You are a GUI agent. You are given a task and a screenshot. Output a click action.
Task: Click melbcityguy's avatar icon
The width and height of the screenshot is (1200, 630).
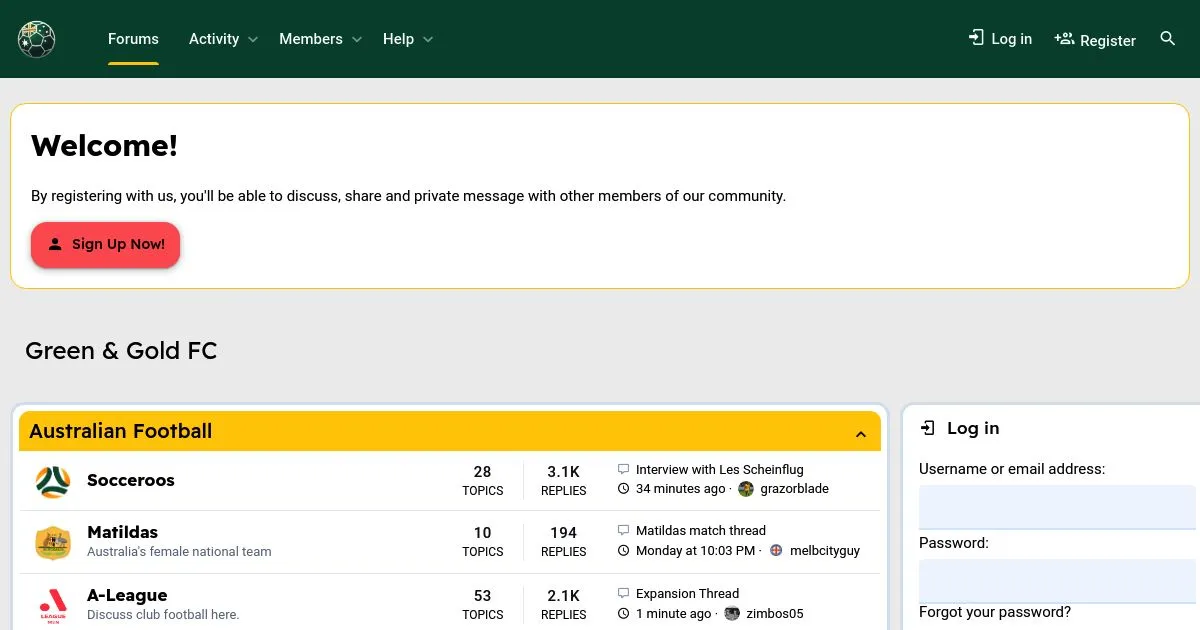776,551
